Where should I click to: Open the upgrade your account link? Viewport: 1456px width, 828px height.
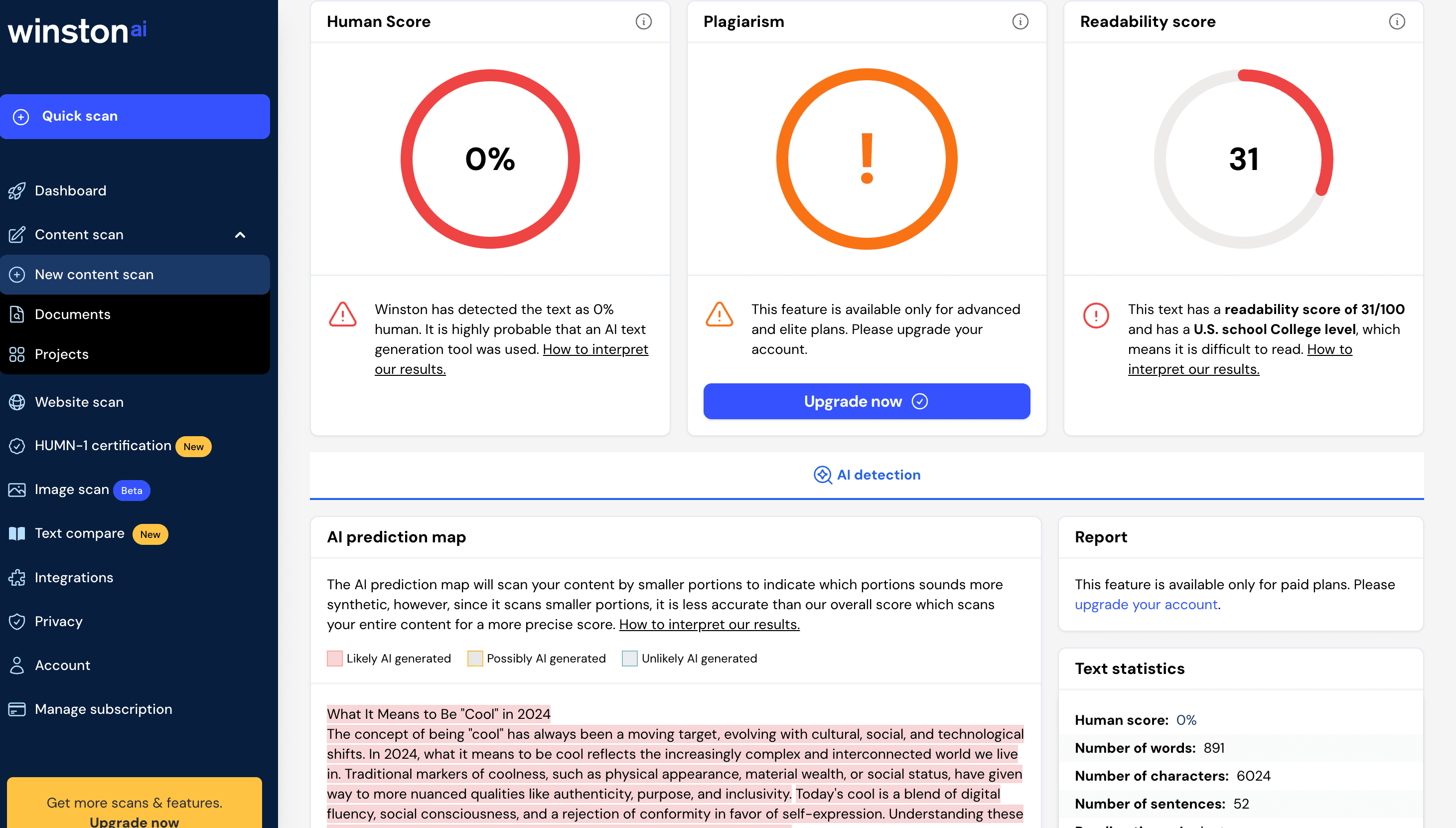1146,605
